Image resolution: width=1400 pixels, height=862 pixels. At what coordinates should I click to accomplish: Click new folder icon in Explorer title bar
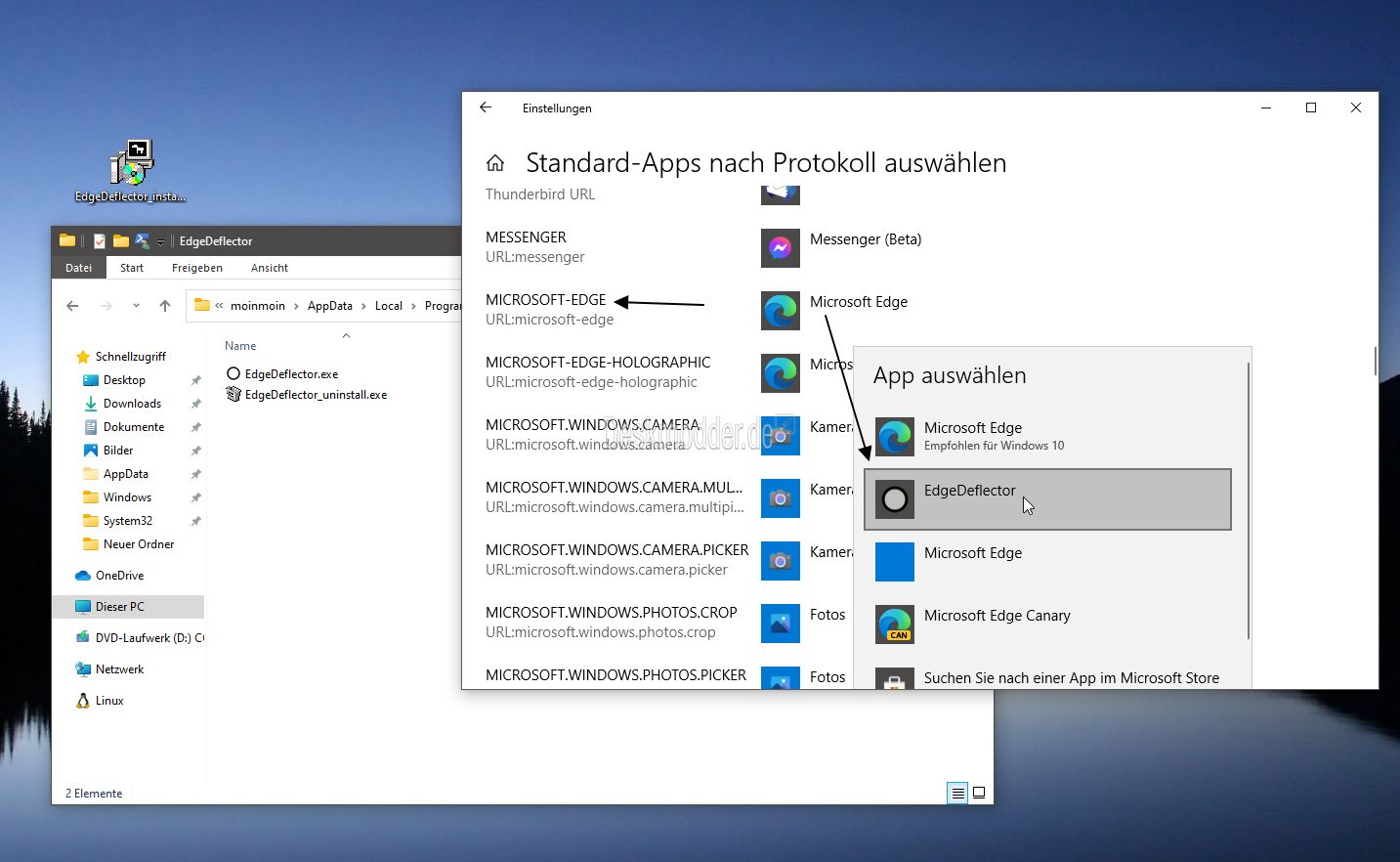120,240
